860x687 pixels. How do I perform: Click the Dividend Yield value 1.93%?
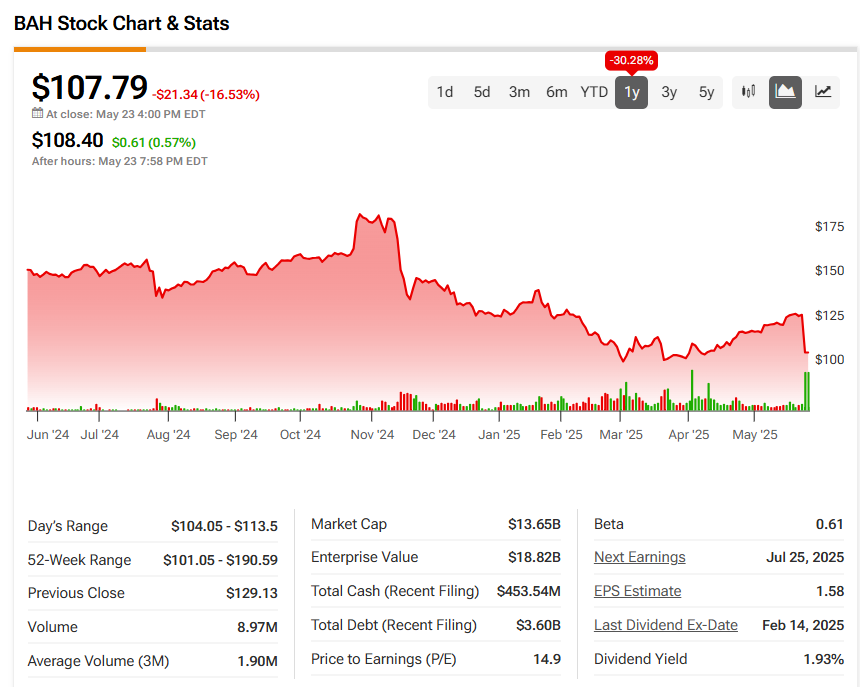pos(823,659)
